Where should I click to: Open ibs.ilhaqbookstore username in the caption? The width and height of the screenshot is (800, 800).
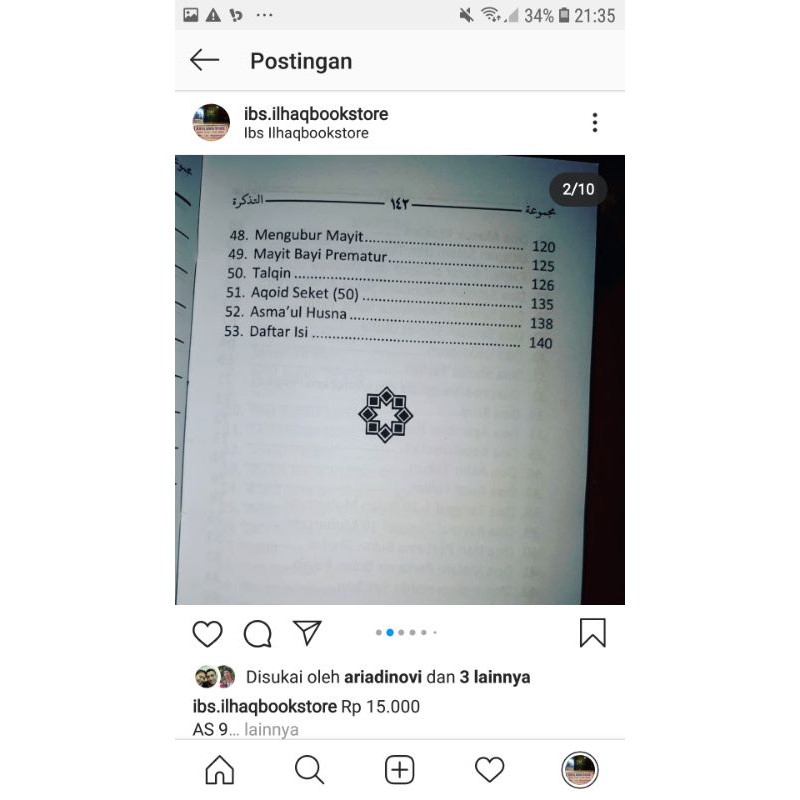264,707
